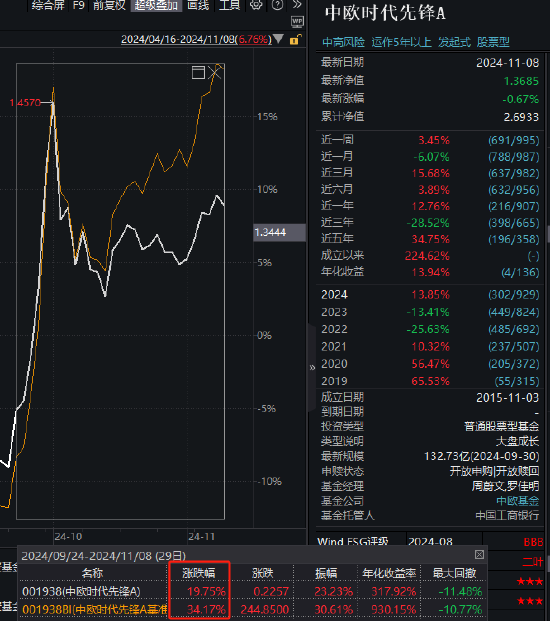Click popup title 2024/09/24-2024/11/08 (29日)
The width and height of the screenshot is (550, 621).
[103, 556]
